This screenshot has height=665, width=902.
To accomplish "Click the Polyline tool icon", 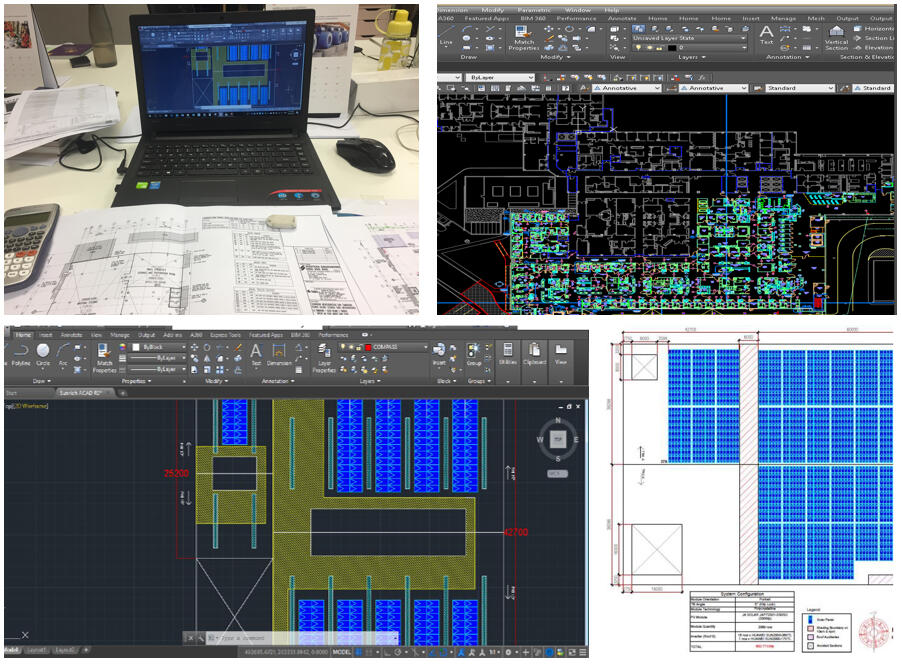I will pyautogui.click(x=21, y=353).
